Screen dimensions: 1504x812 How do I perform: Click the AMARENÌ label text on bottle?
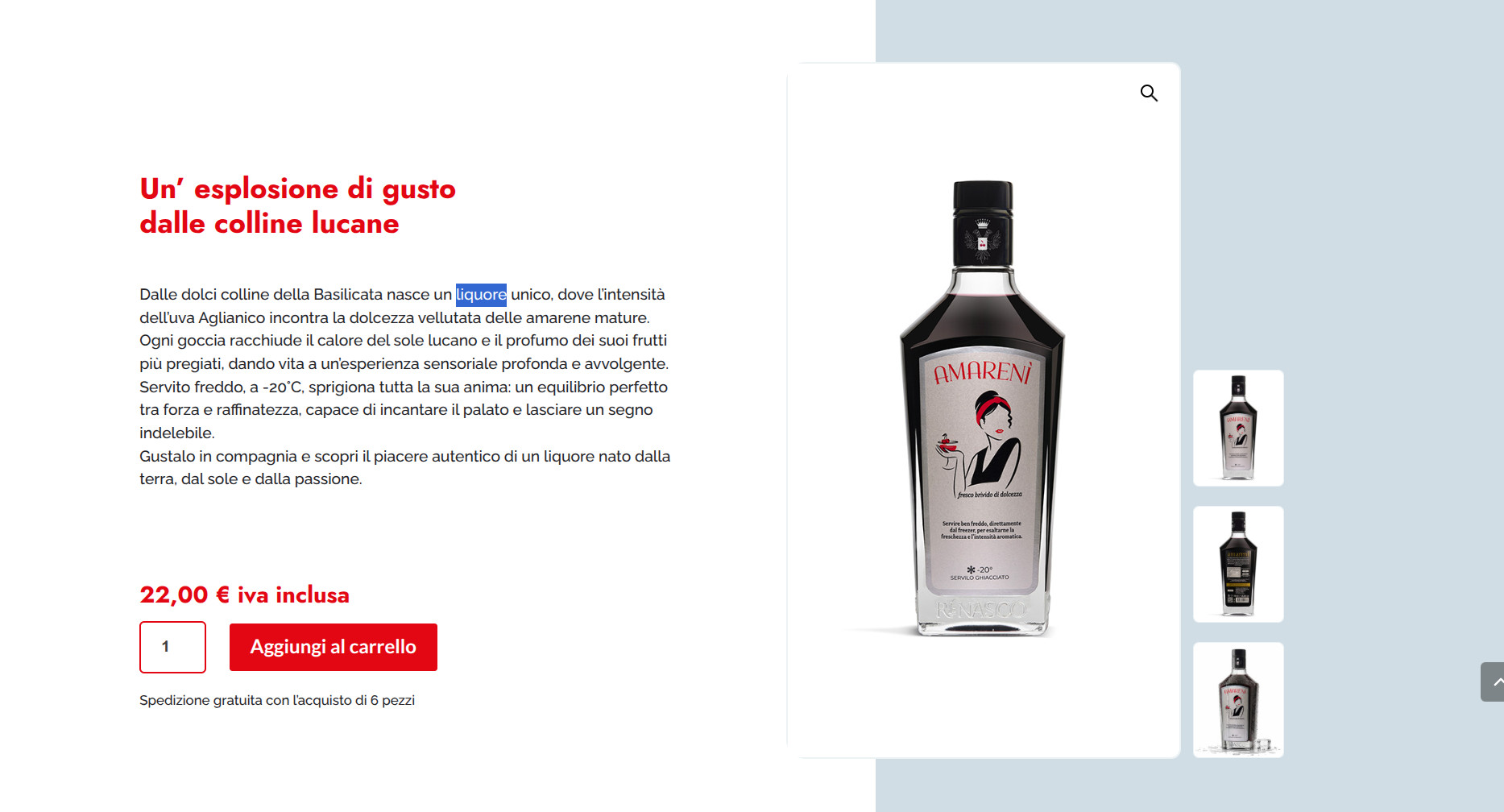point(983,372)
